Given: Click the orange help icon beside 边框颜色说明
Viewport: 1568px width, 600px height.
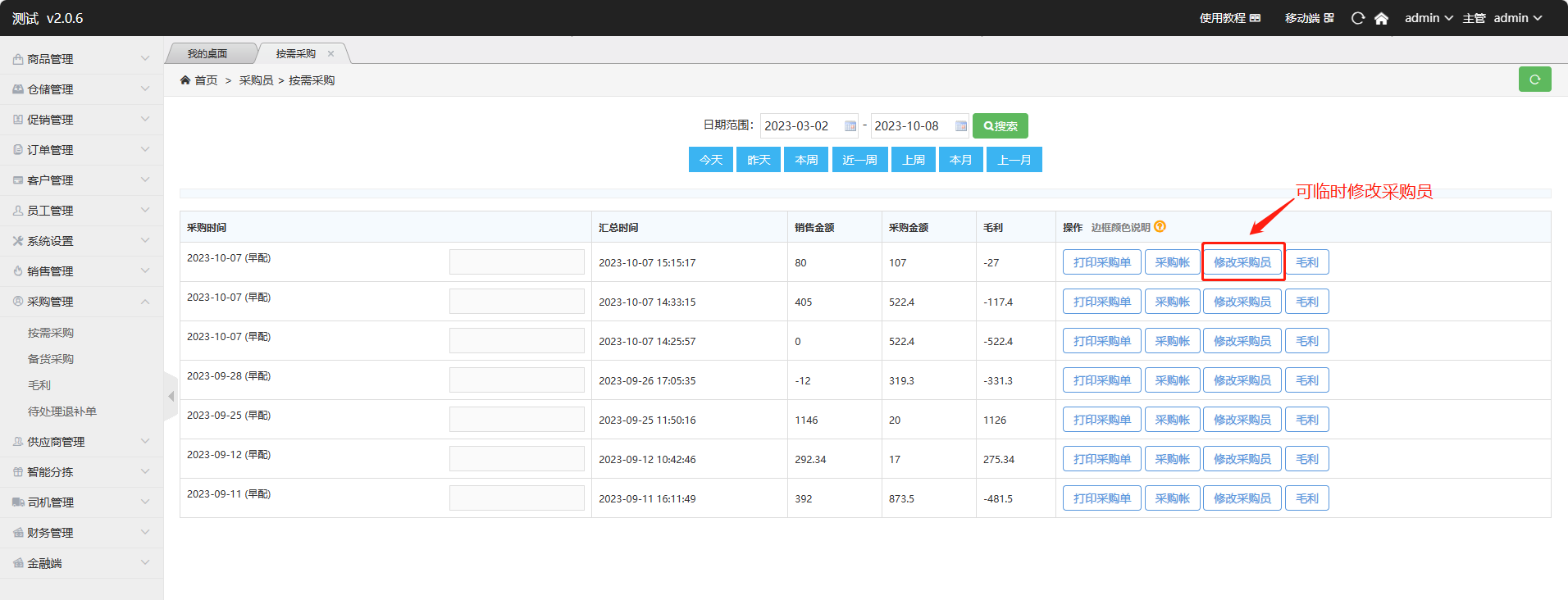Looking at the screenshot, I should [x=1160, y=227].
